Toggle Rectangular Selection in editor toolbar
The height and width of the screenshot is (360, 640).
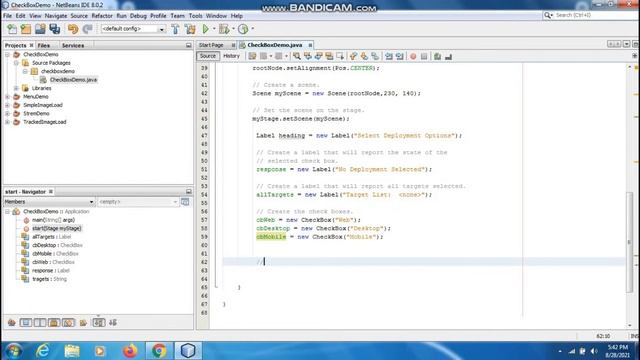(340, 56)
